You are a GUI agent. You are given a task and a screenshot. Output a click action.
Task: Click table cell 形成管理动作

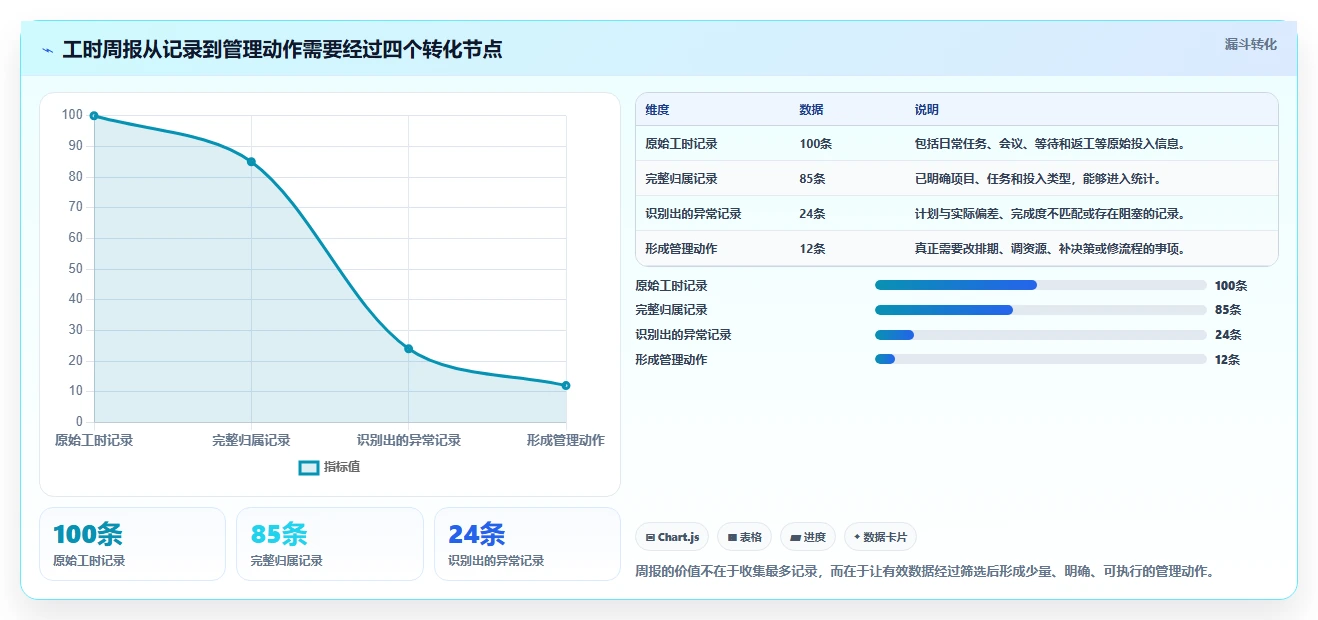coord(681,249)
